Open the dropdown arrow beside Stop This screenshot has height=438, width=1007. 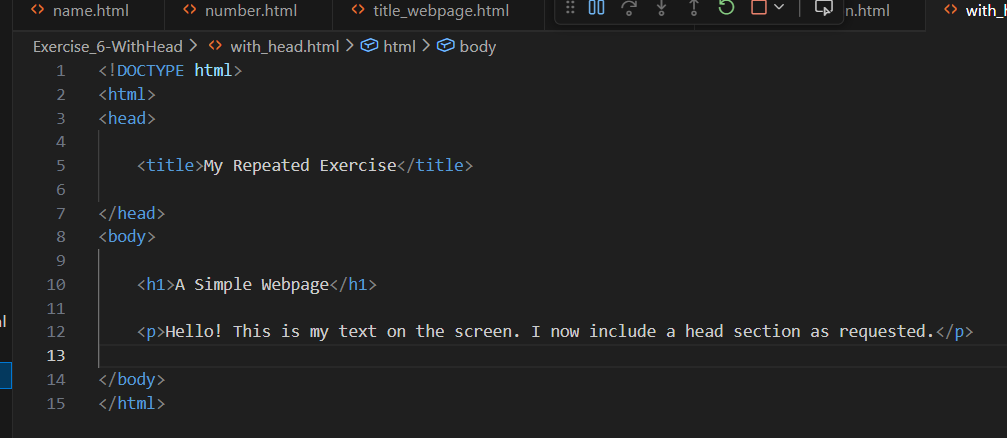pyautogui.click(x=779, y=8)
